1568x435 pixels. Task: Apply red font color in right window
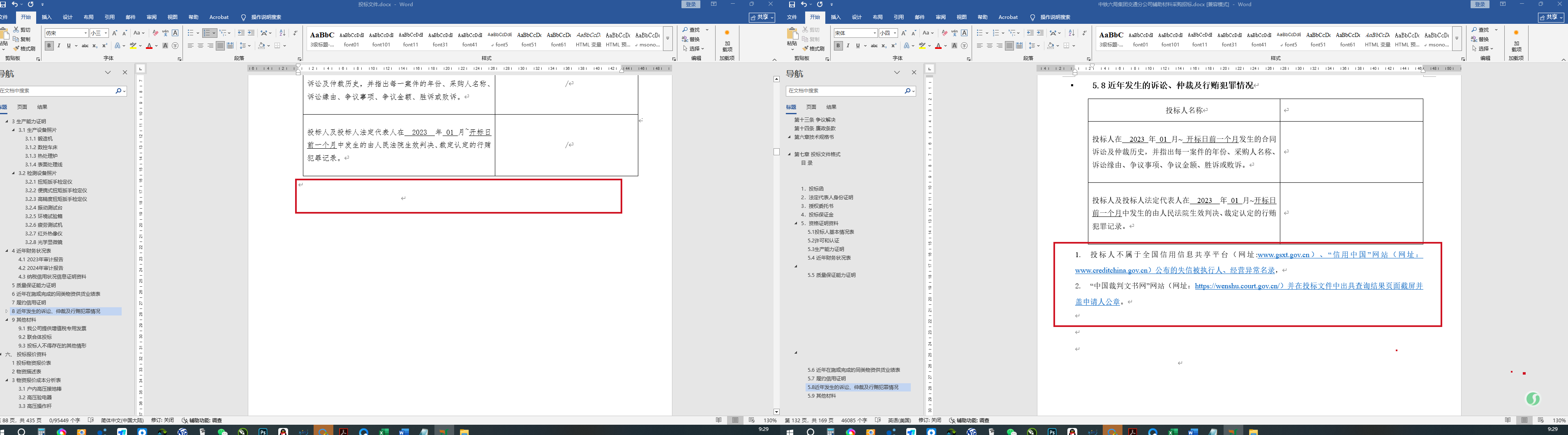(x=938, y=46)
